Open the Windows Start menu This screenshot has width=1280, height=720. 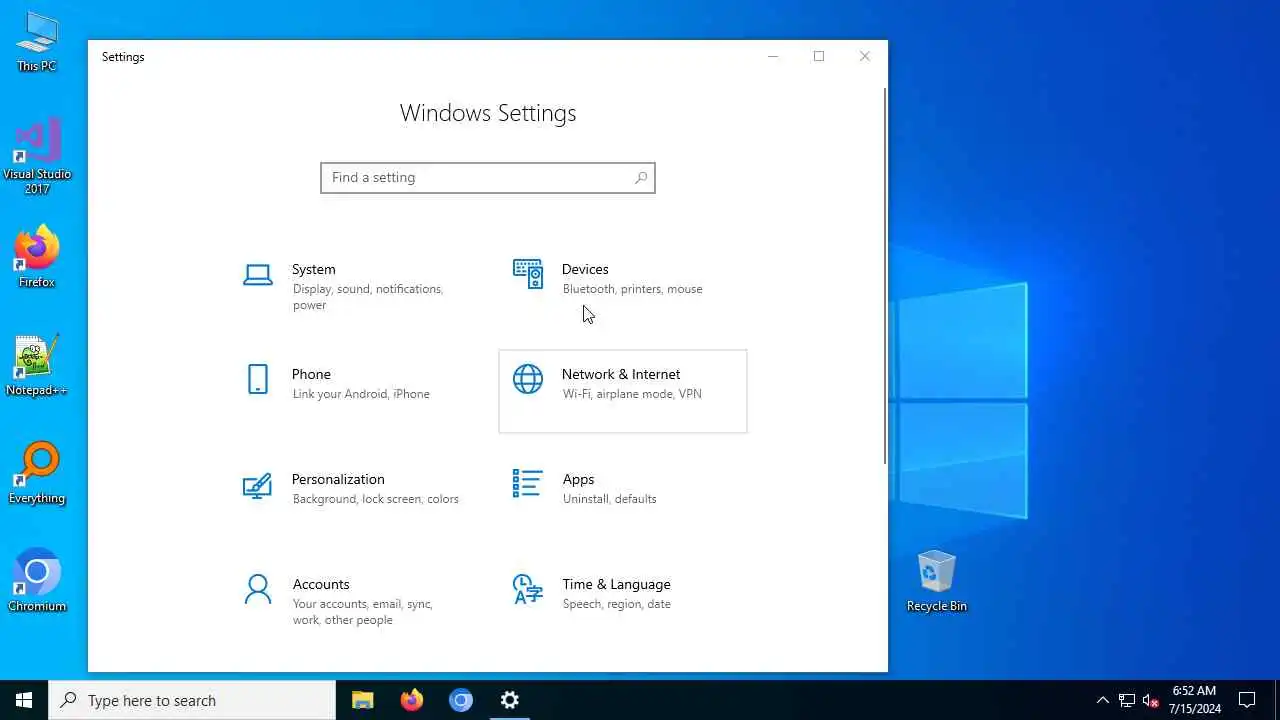tap(24, 700)
